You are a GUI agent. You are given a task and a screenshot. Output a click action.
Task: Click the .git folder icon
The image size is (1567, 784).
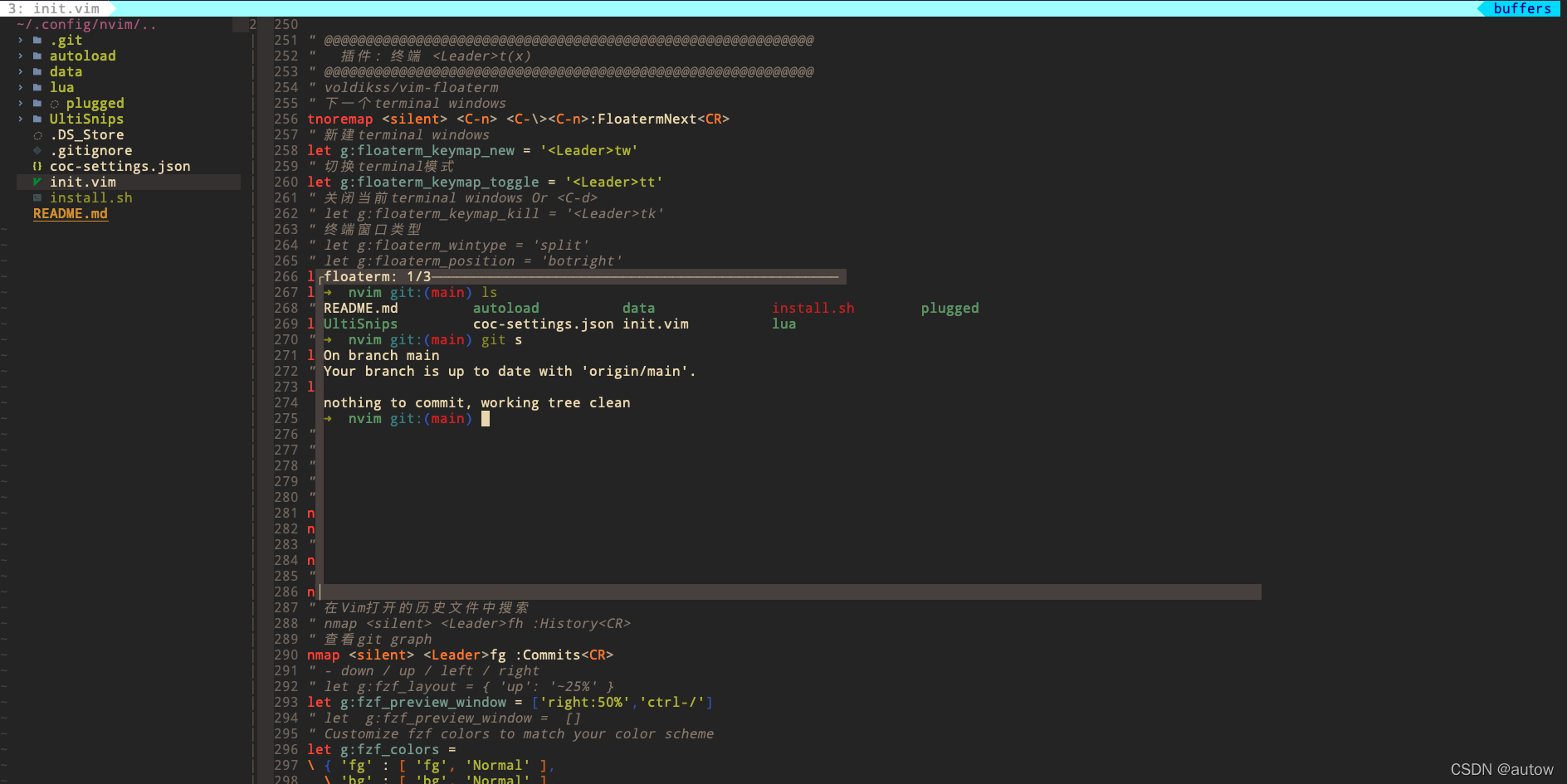pos(37,41)
